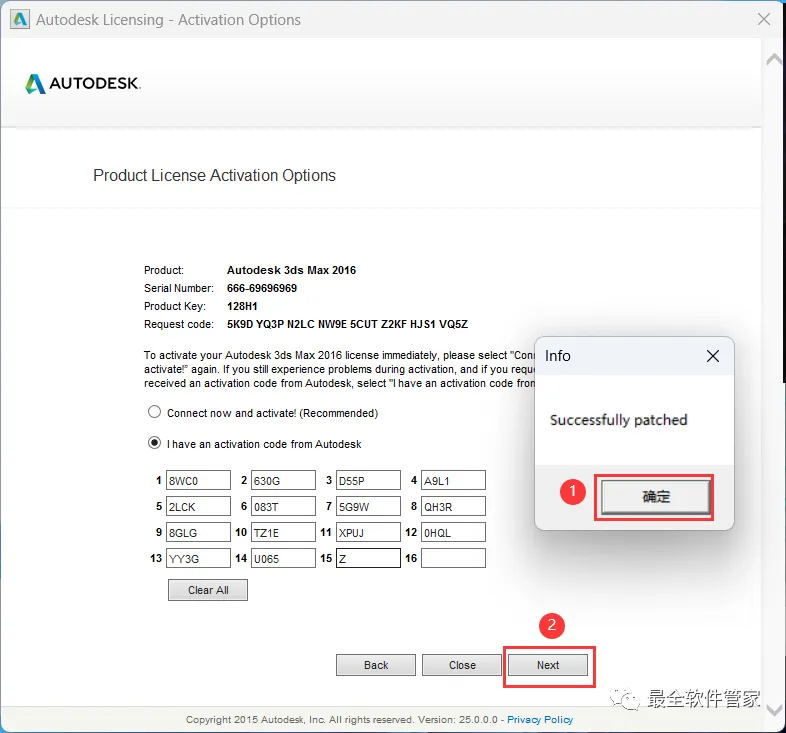Click activation code field 13 with YY3G
Image resolution: width=786 pixels, height=733 pixels.
[x=198, y=559]
